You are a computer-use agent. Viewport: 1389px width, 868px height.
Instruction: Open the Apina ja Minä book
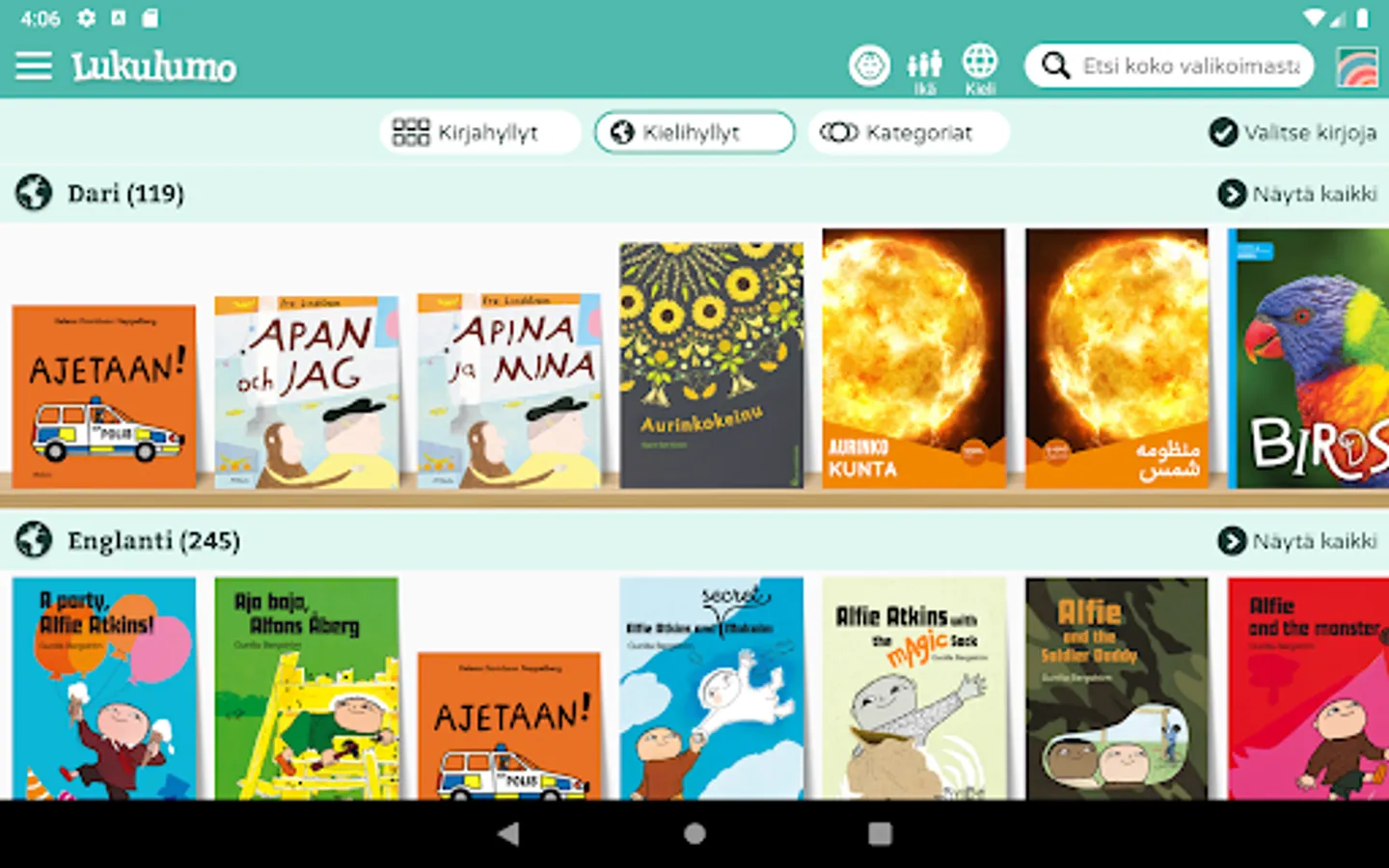point(509,391)
